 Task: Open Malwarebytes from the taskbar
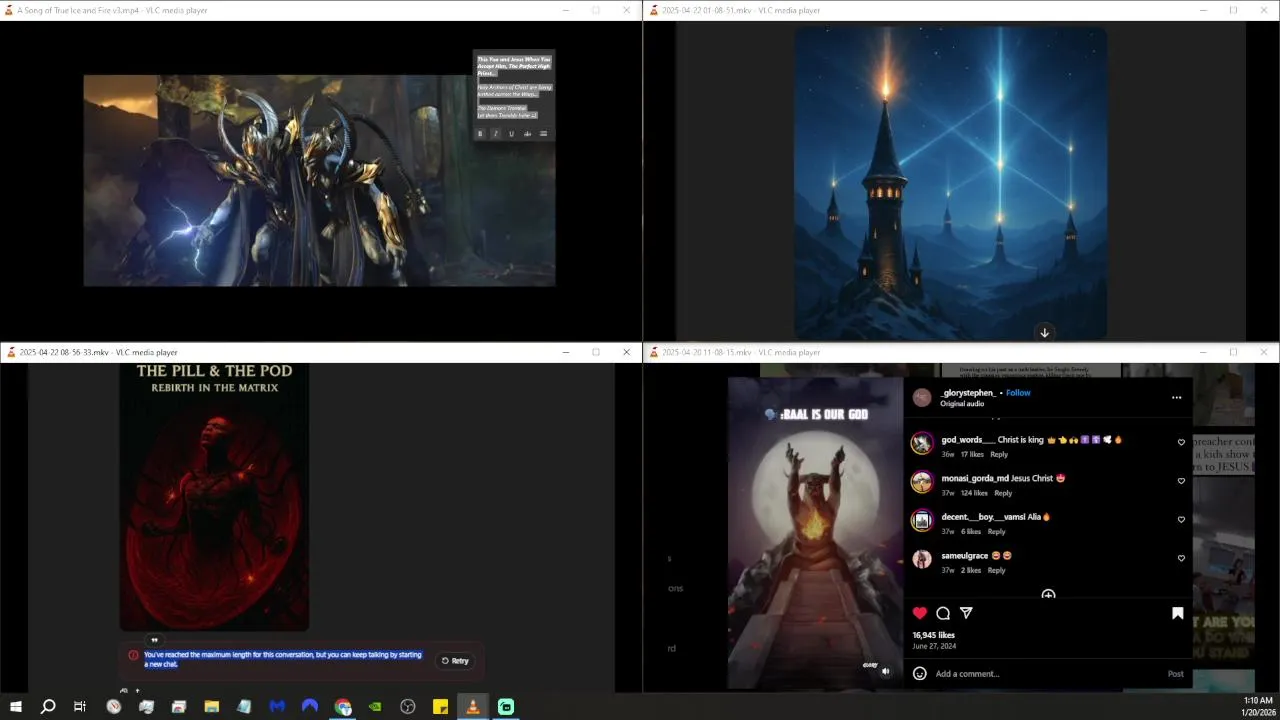(277, 707)
